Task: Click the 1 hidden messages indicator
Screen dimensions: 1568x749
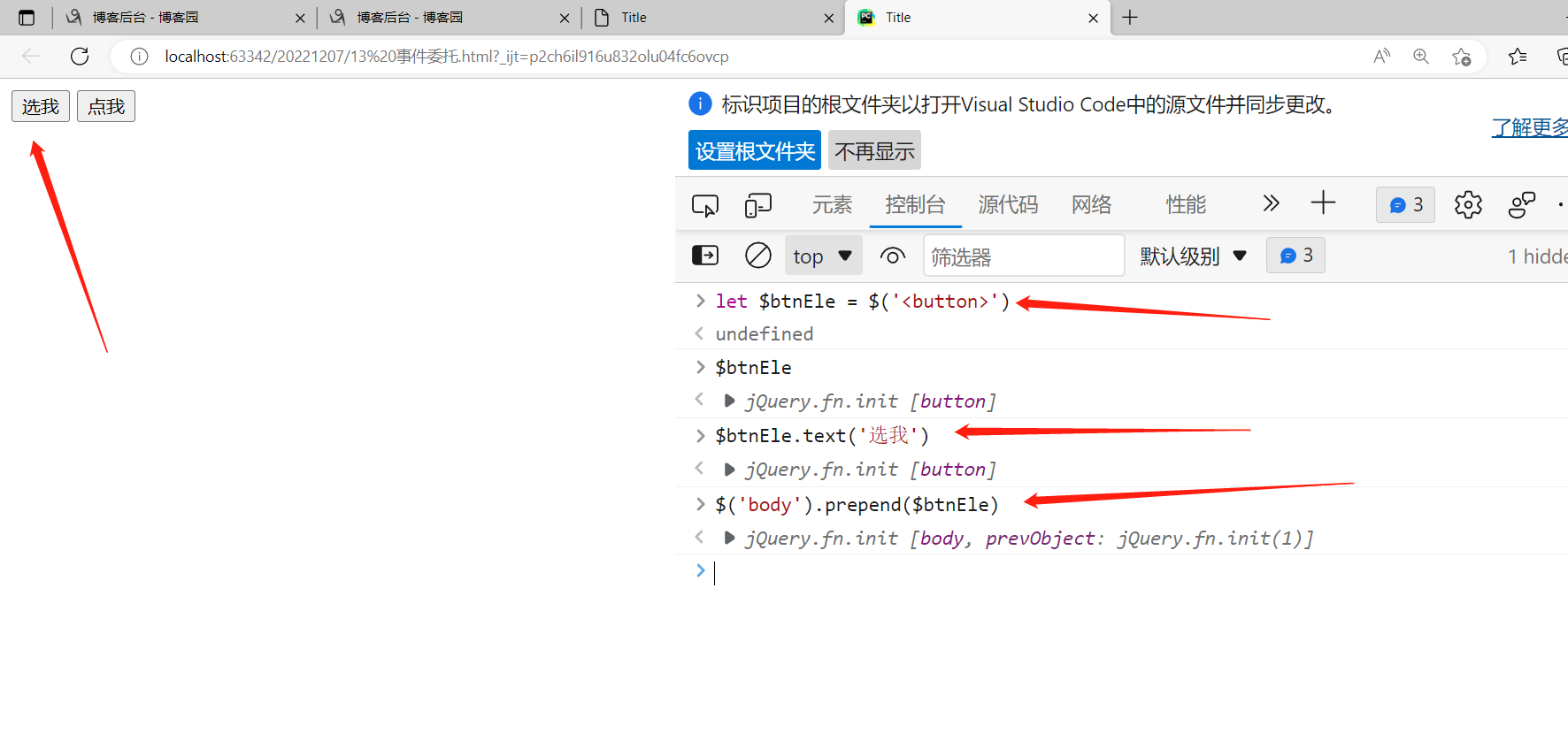Action: point(1538,256)
